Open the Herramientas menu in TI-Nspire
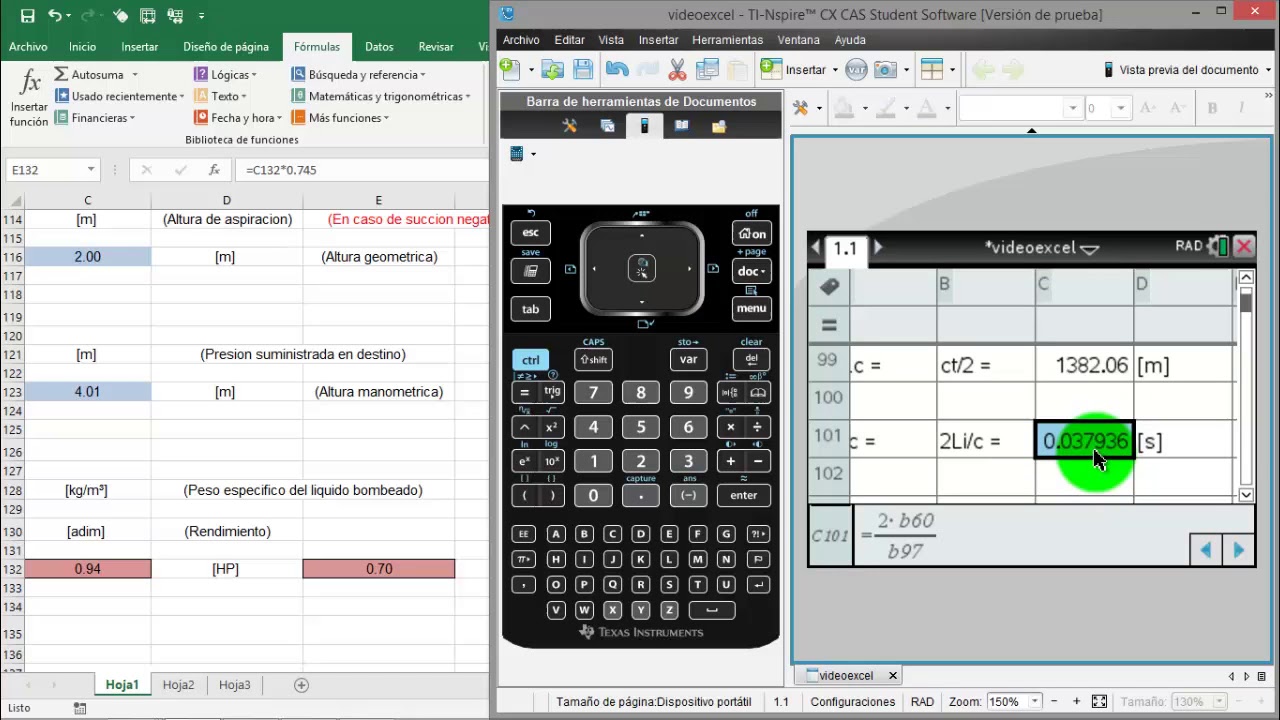The width and height of the screenshot is (1280, 720). click(x=727, y=40)
